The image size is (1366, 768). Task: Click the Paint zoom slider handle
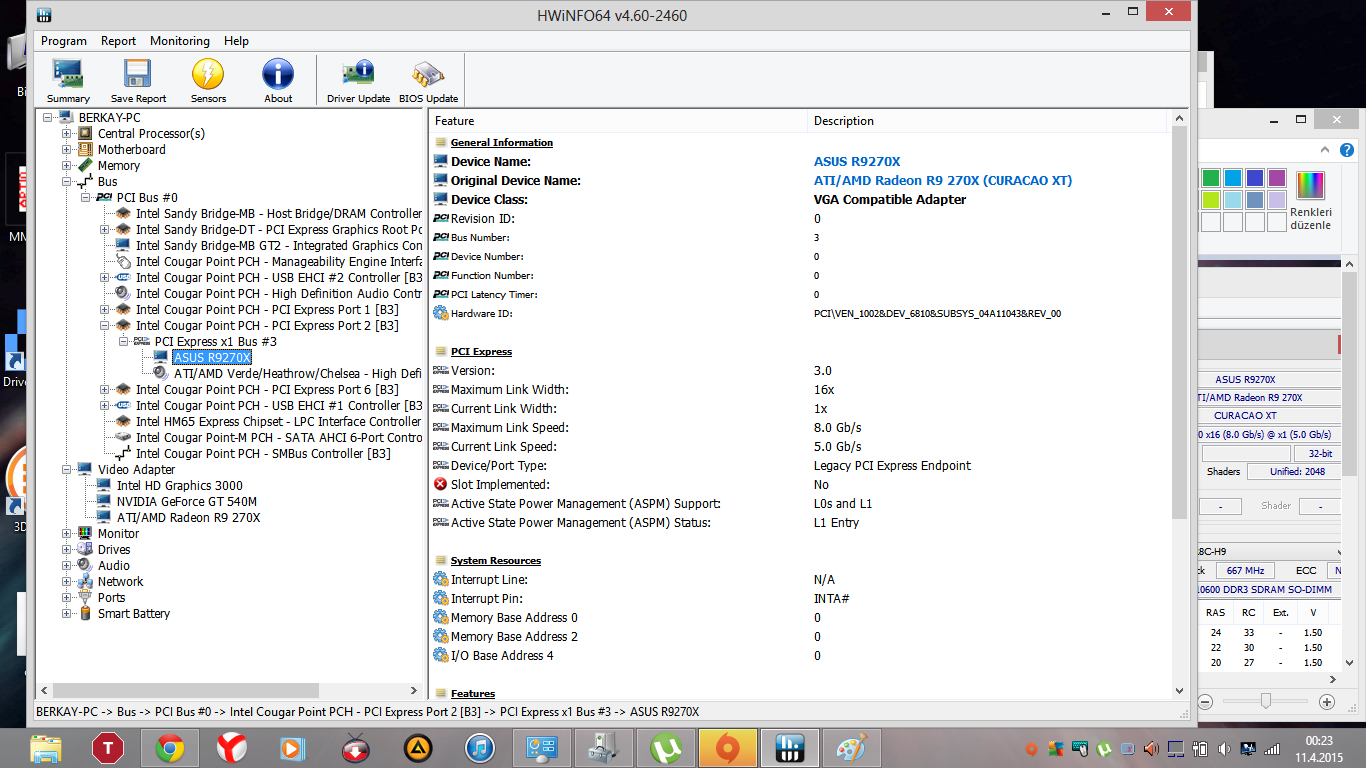1265,701
